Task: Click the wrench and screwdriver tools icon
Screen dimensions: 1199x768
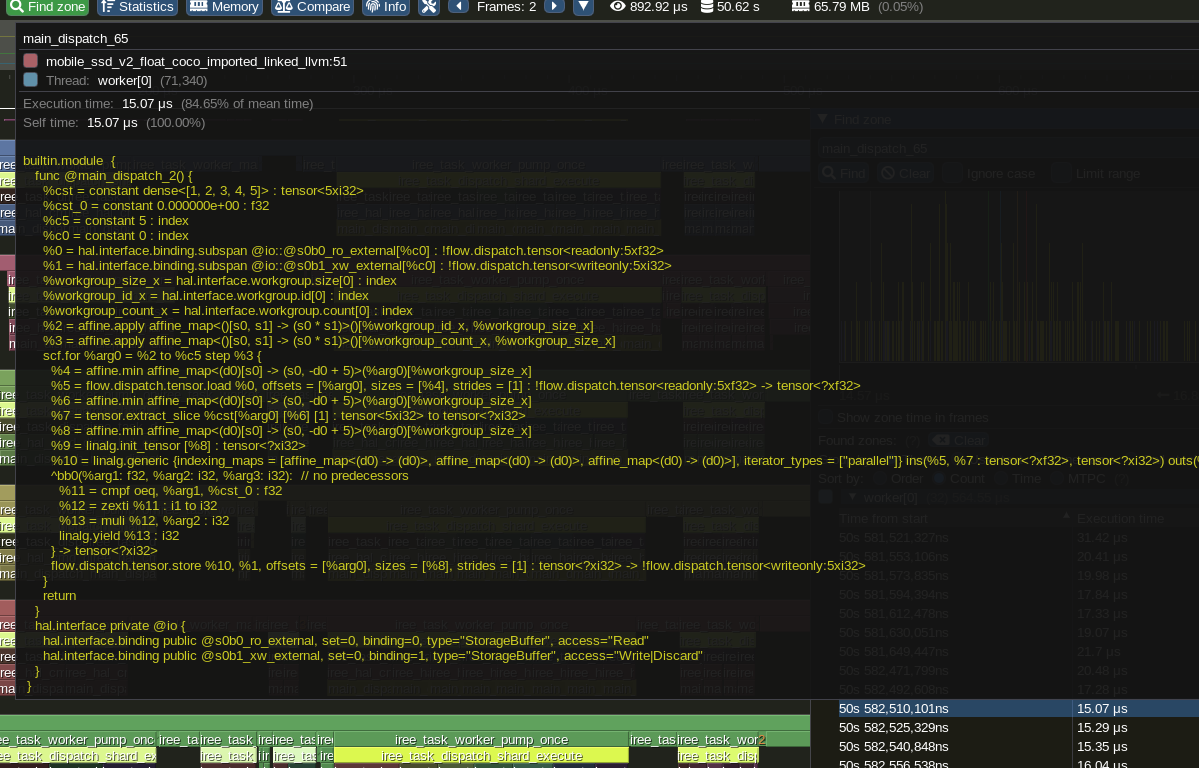Action: pyautogui.click(x=429, y=7)
